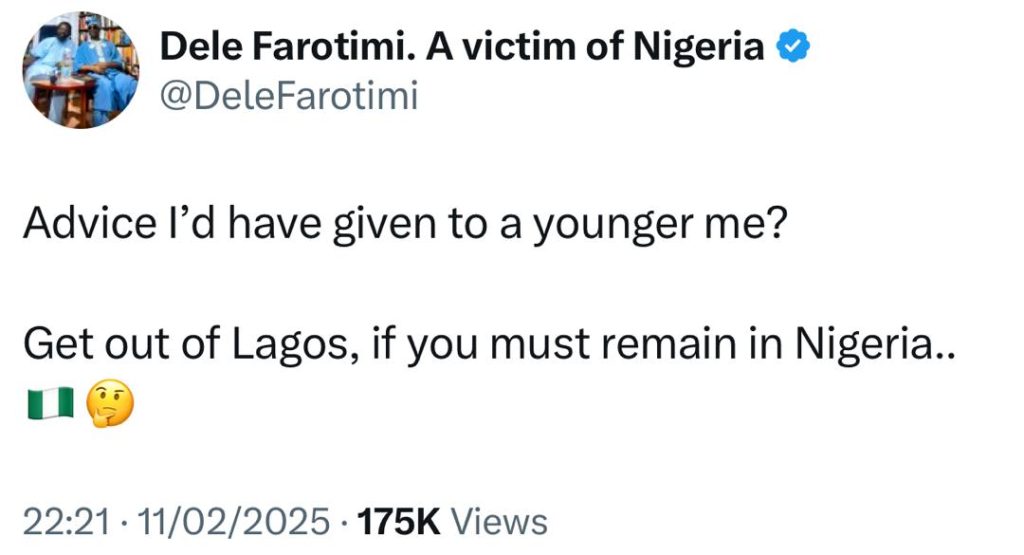Open the @DeleFarotimi handle link
The image size is (1024, 555).
(x=289, y=97)
